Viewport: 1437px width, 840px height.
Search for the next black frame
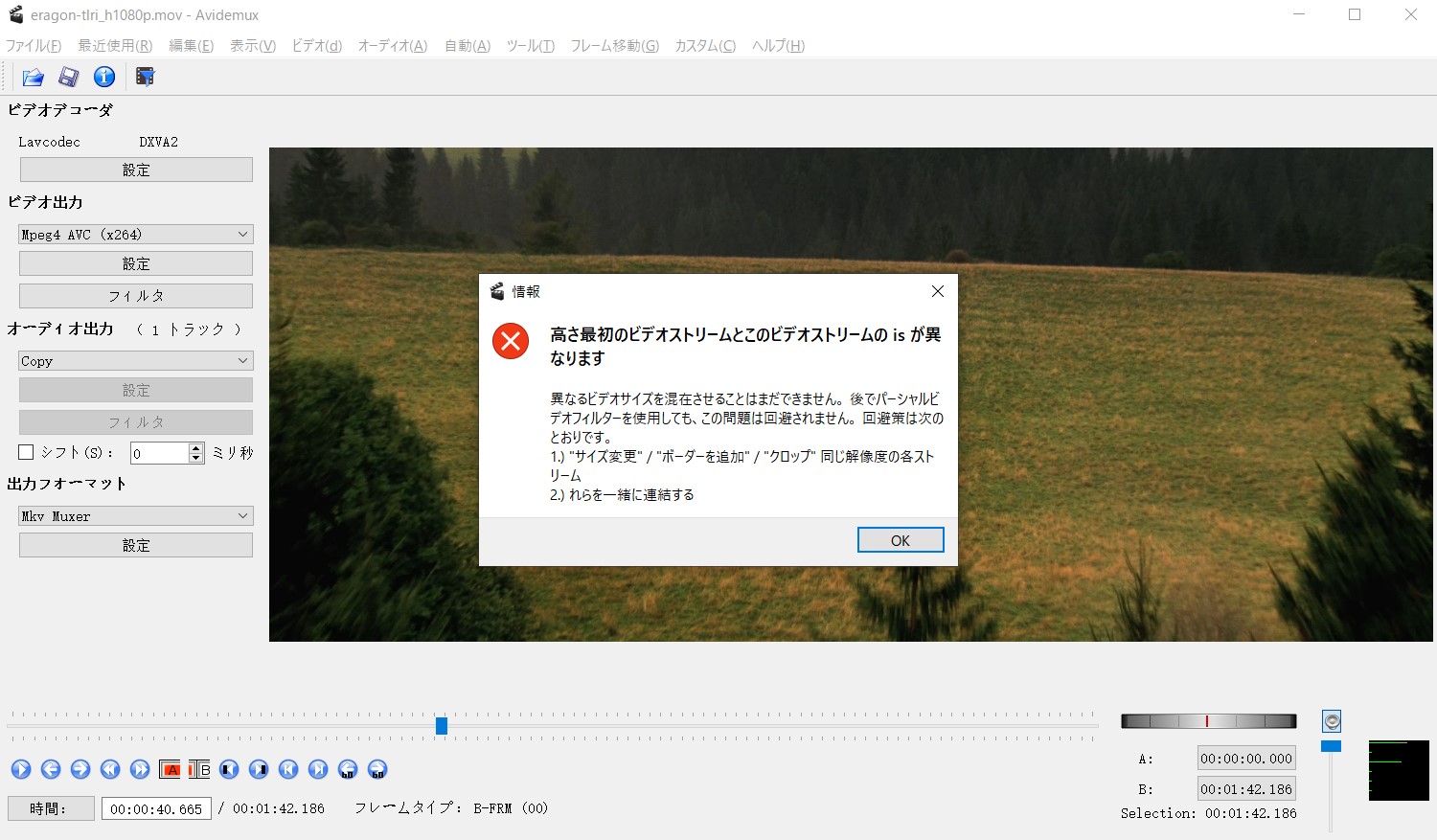tap(259, 769)
